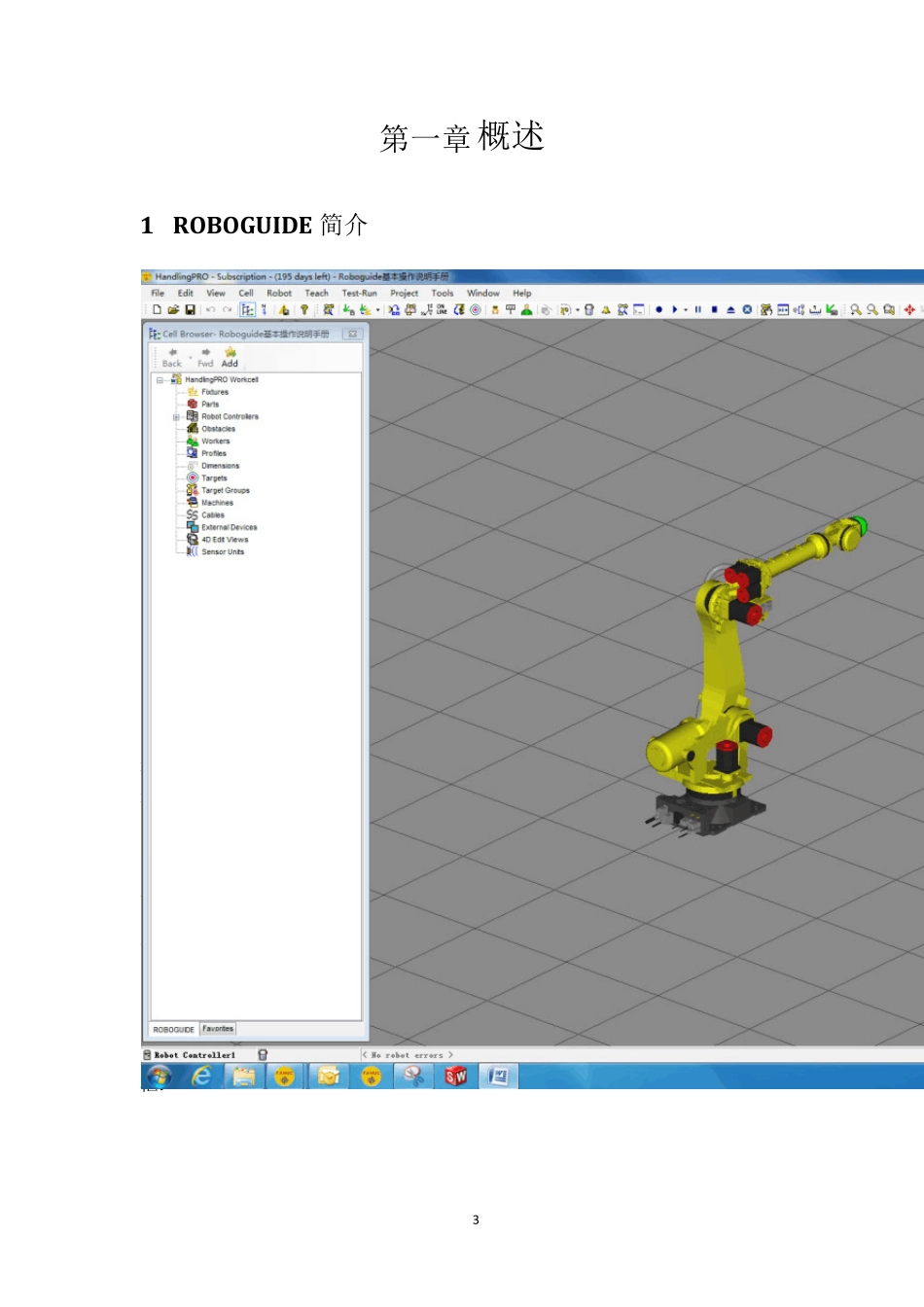
Task: Click the cycle start play button
Action: point(674,310)
